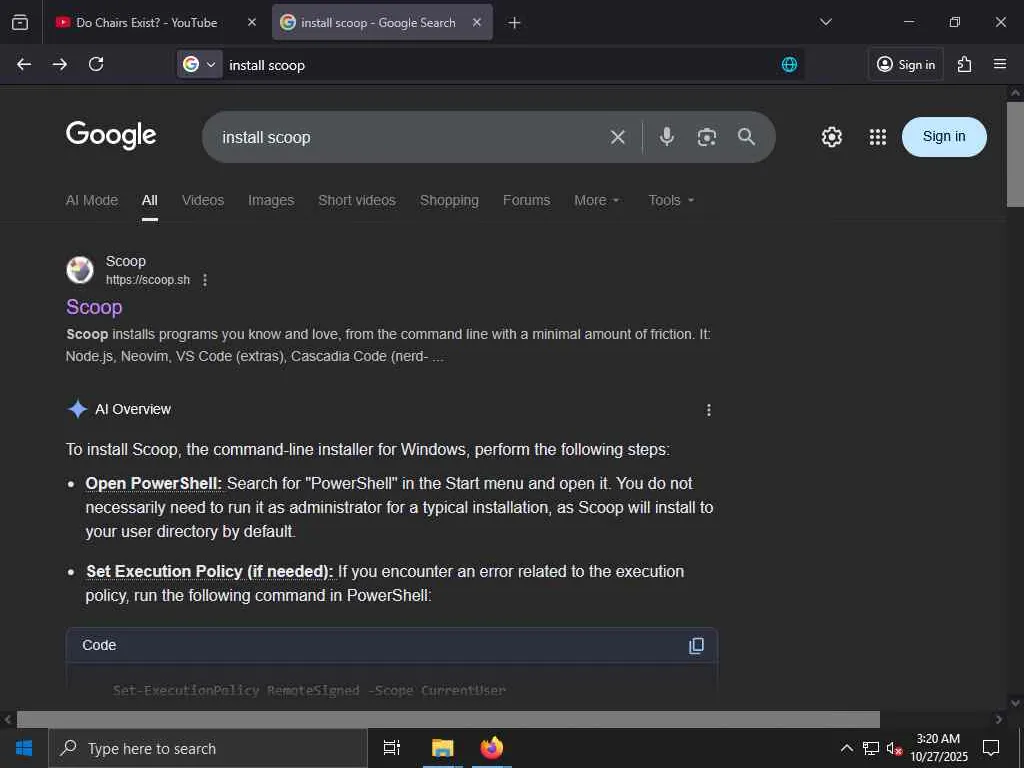This screenshot has height=768, width=1024.
Task: Click the Firefox toolbar Sign in button
Action: pyautogui.click(x=906, y=64)
